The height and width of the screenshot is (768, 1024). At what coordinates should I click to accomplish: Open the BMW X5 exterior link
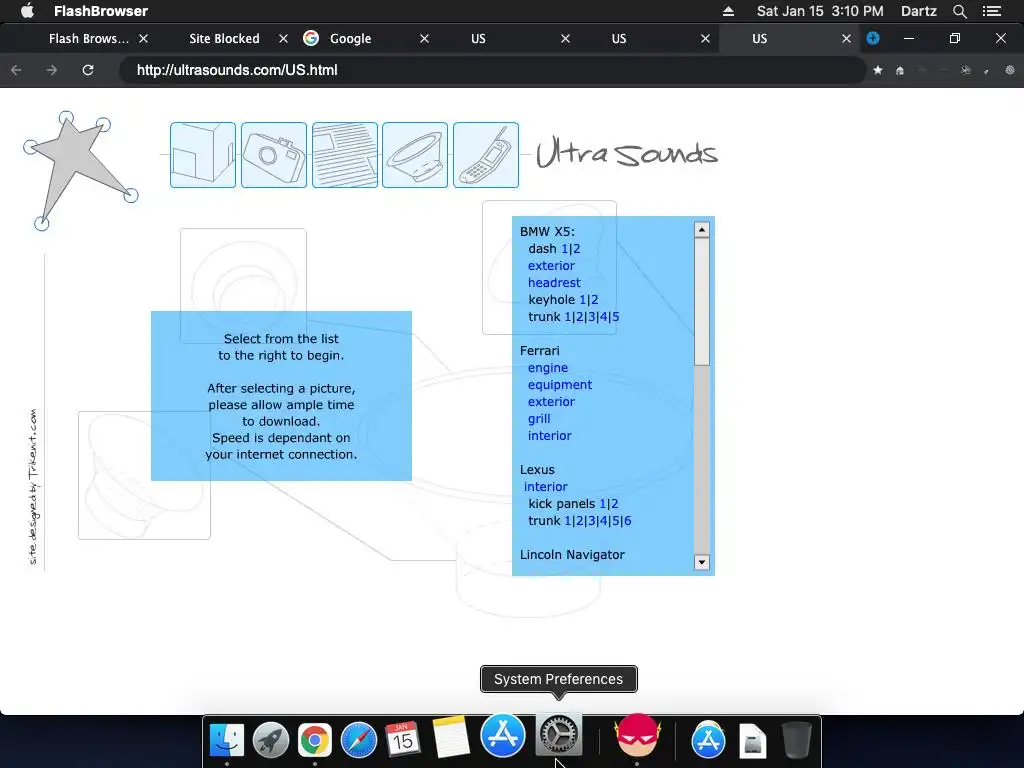pos(551,266)
